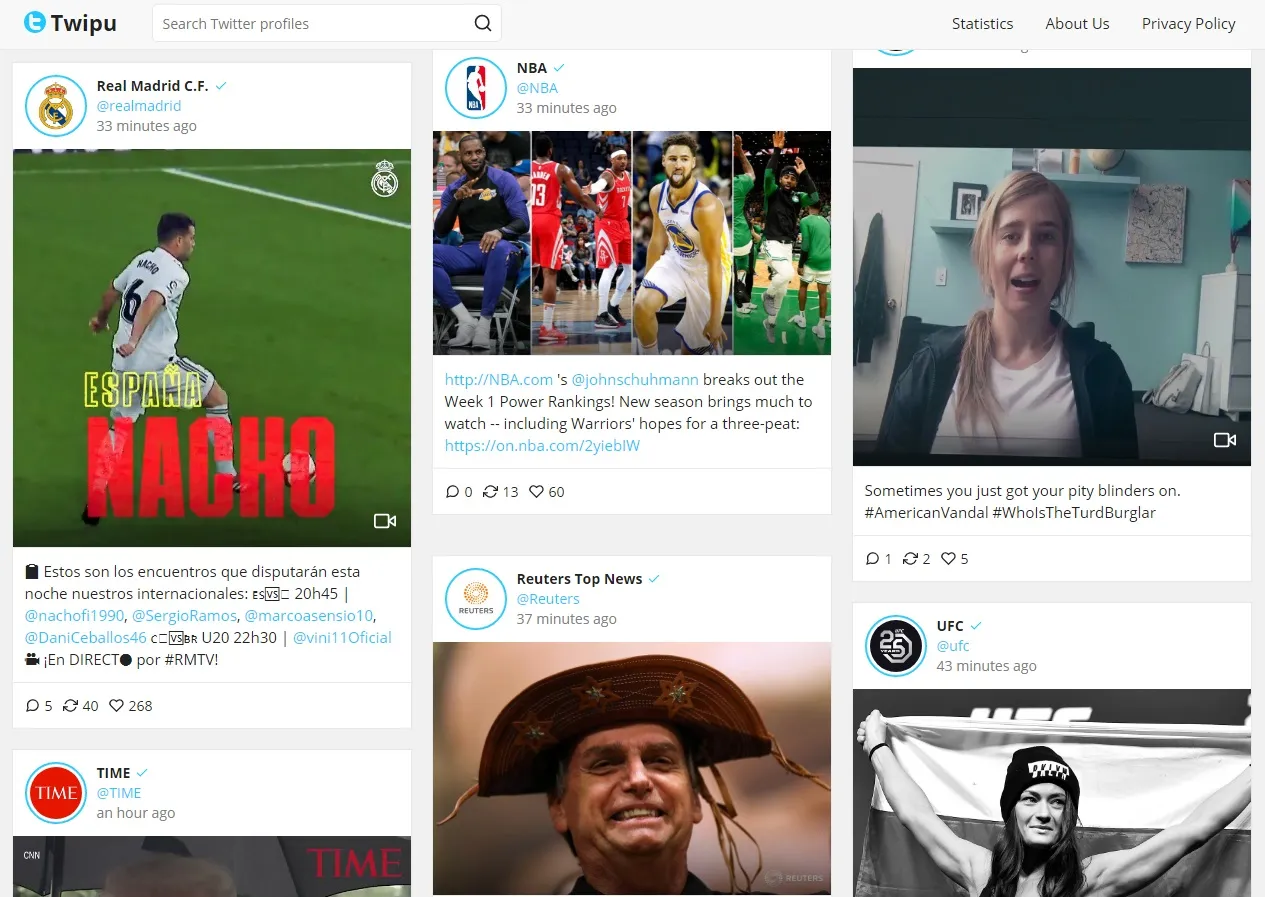Open the @Reuters handle link
1265x897 pixels.
(548, 599)
